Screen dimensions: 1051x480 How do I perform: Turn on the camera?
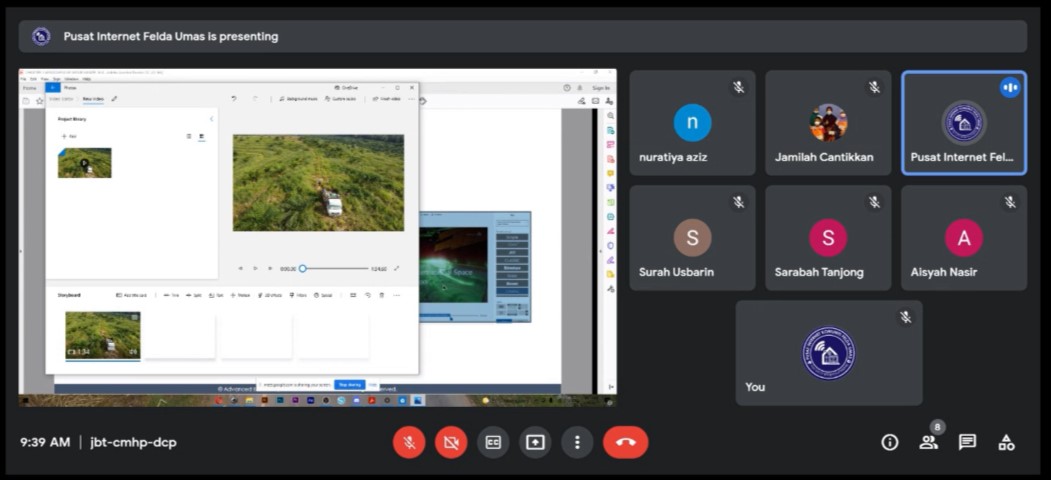(x=451, y=442)
